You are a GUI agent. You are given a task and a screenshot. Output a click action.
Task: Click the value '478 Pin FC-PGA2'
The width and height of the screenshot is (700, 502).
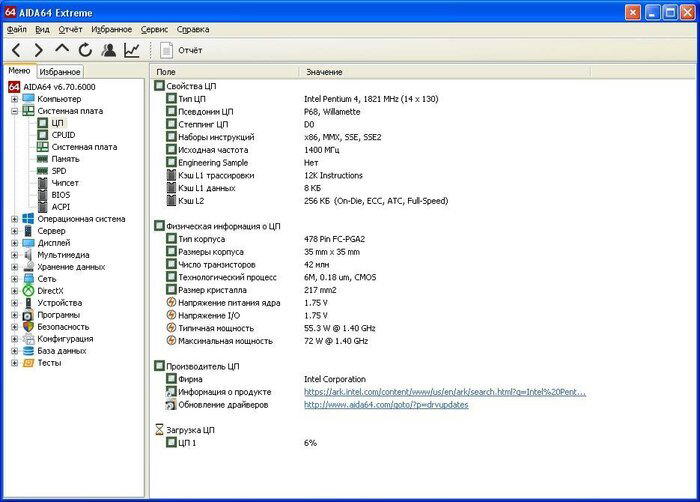pyautogui.click(x=334, y=239)
